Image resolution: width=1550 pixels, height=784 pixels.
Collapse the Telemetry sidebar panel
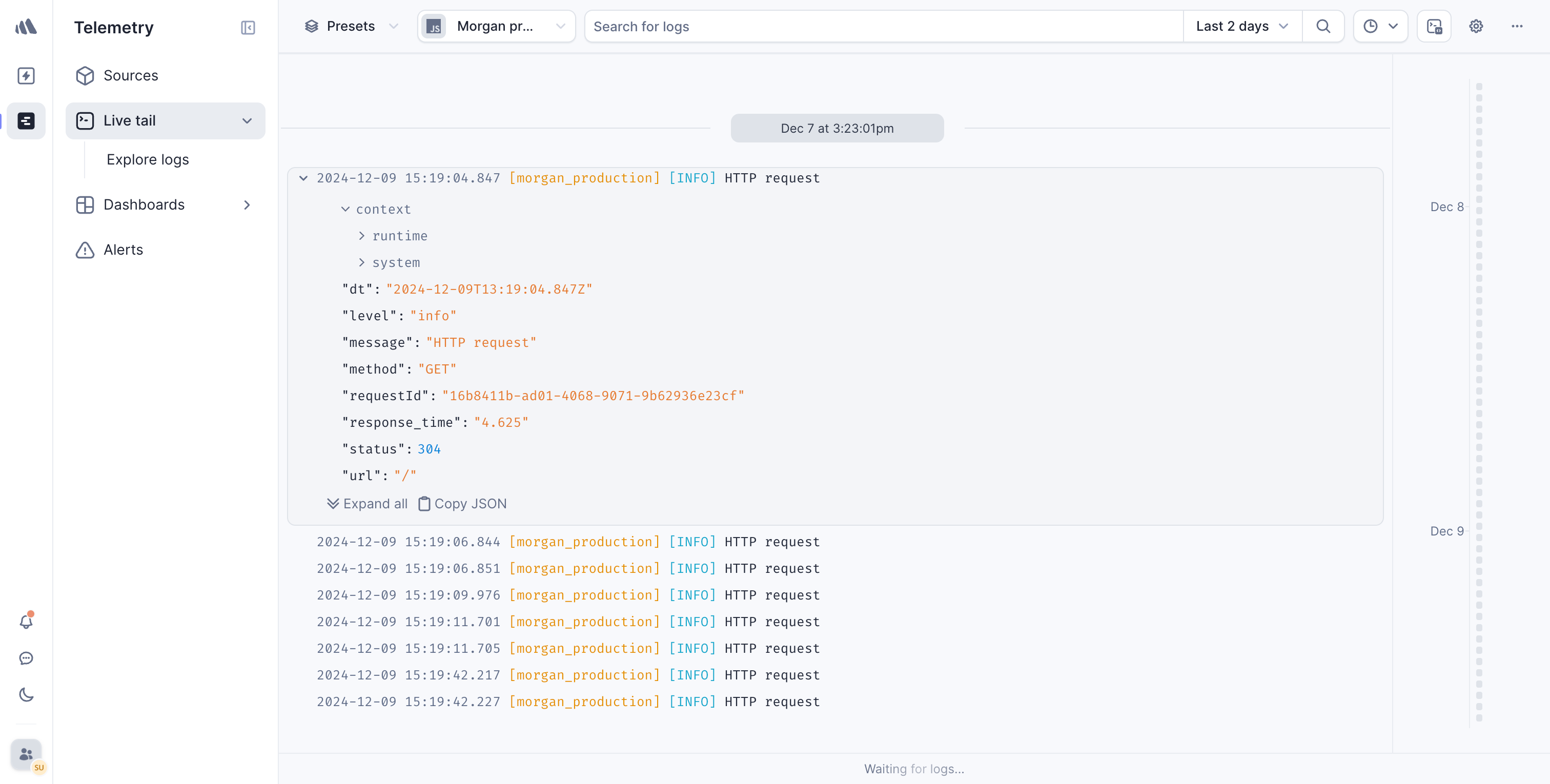[248, 28]
